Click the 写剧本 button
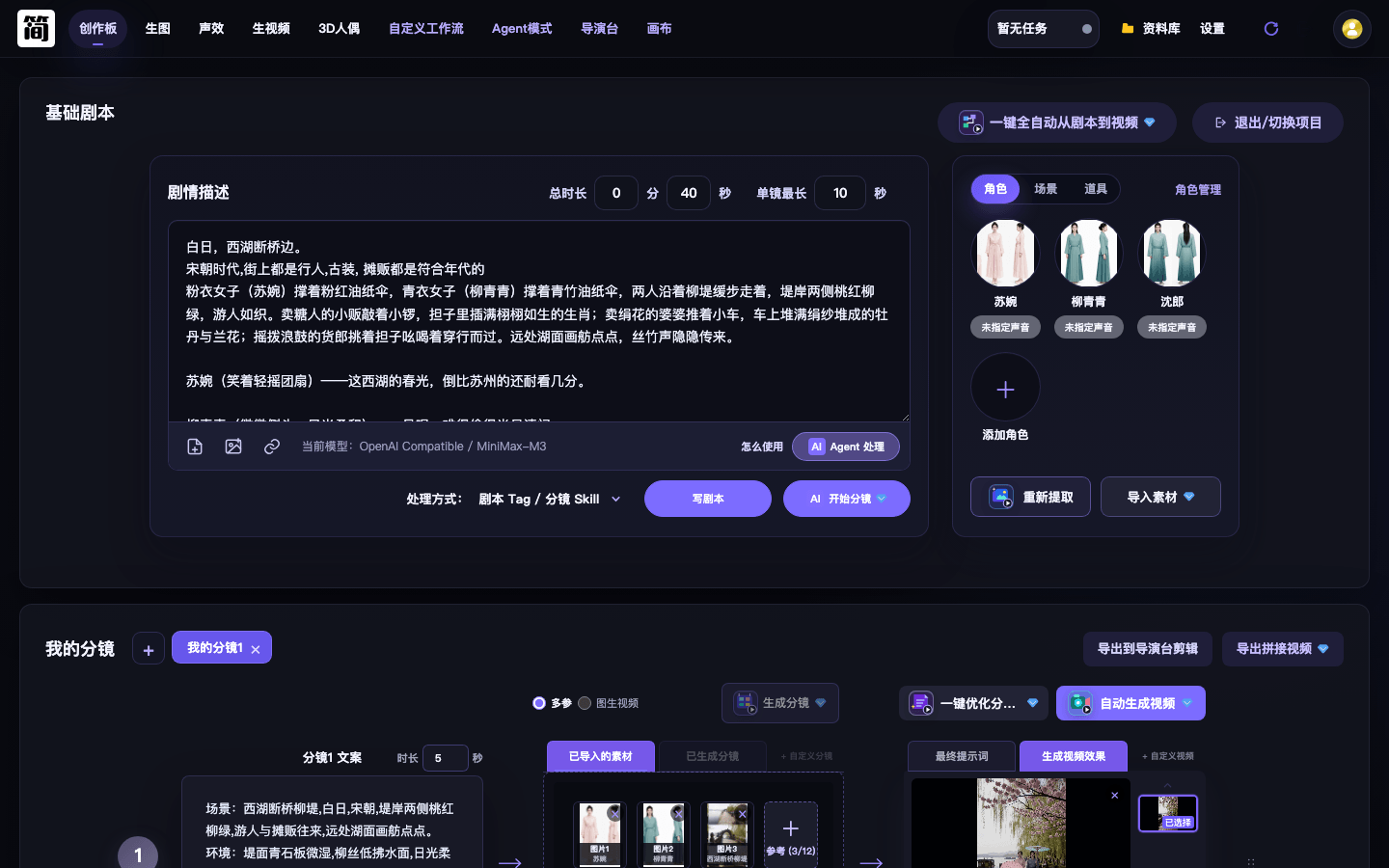 point(708,499)
